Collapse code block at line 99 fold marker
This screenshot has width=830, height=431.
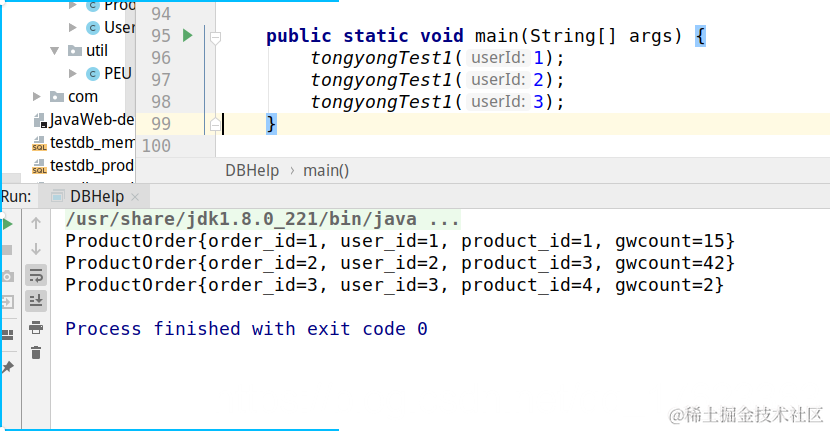[x=215, y=124]
